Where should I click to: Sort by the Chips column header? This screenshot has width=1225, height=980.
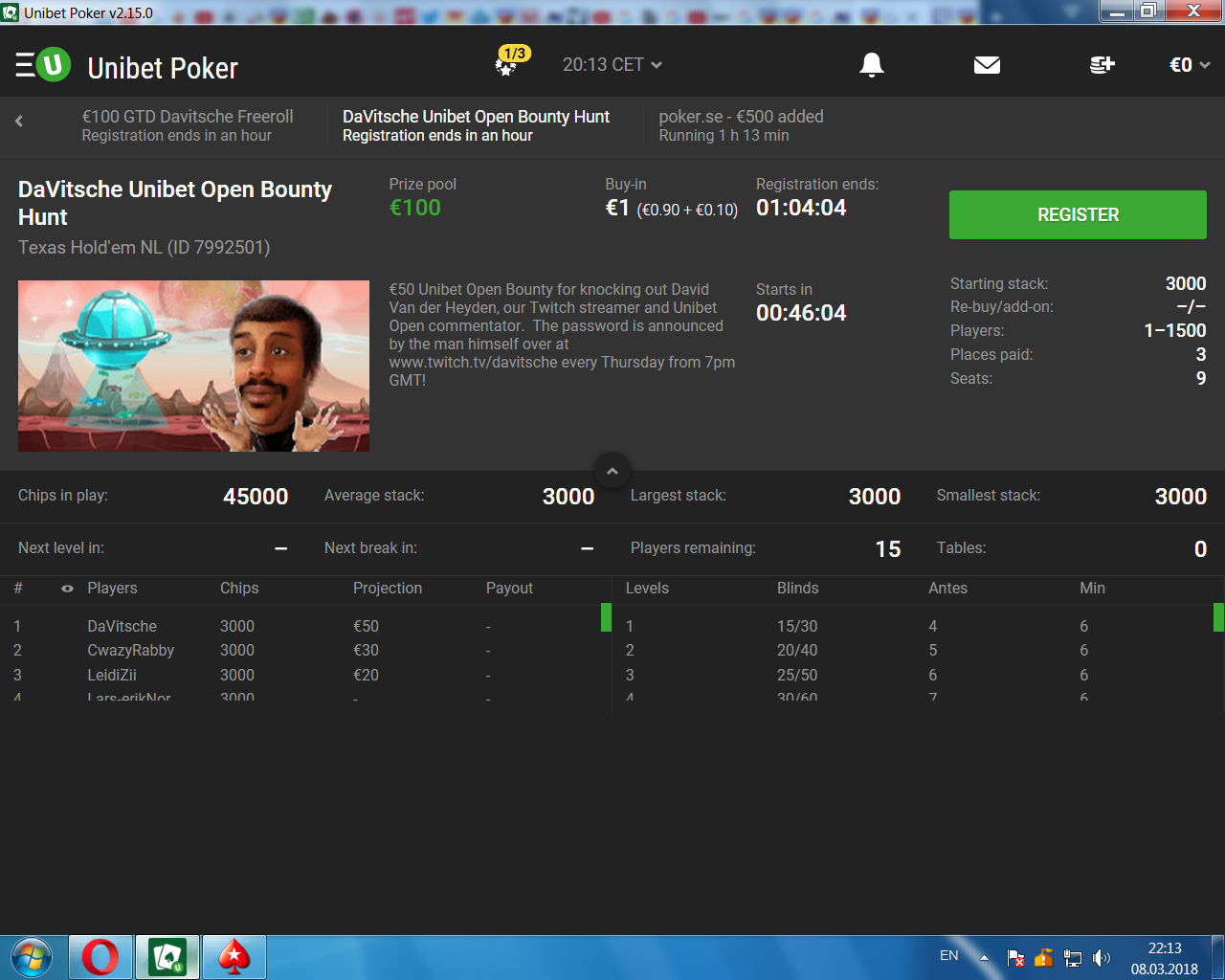tap(239, 588)
